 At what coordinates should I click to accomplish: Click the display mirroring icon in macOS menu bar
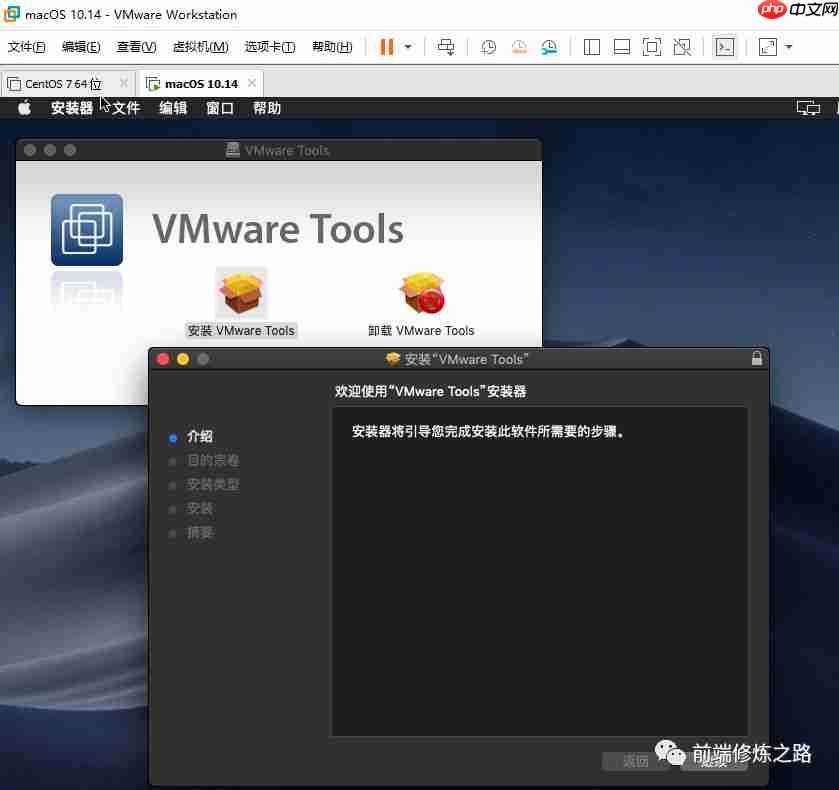click(807, 108)
